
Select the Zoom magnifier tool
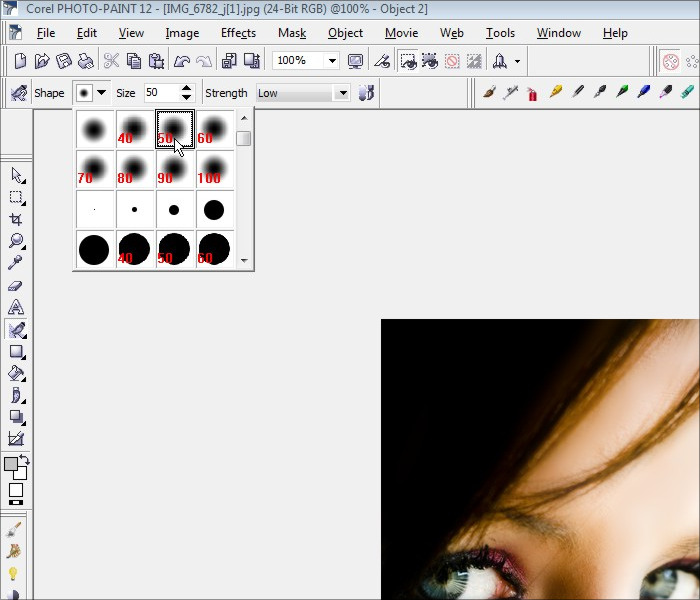tap(16, 241)
